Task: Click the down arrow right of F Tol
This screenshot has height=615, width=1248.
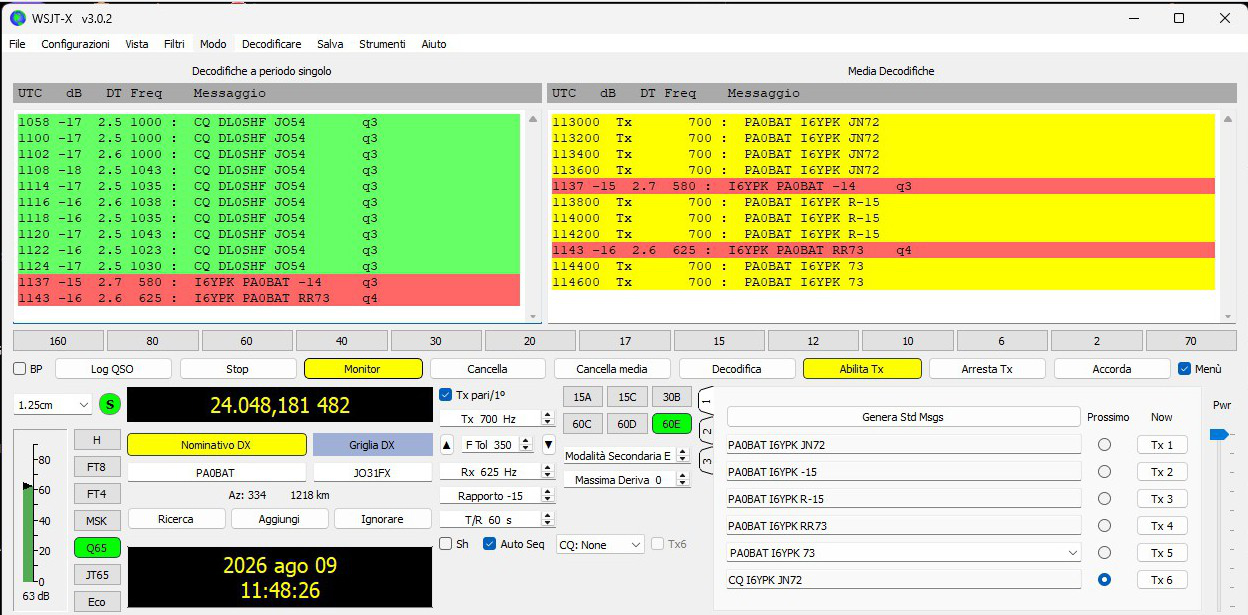Action: coord(548,444)
